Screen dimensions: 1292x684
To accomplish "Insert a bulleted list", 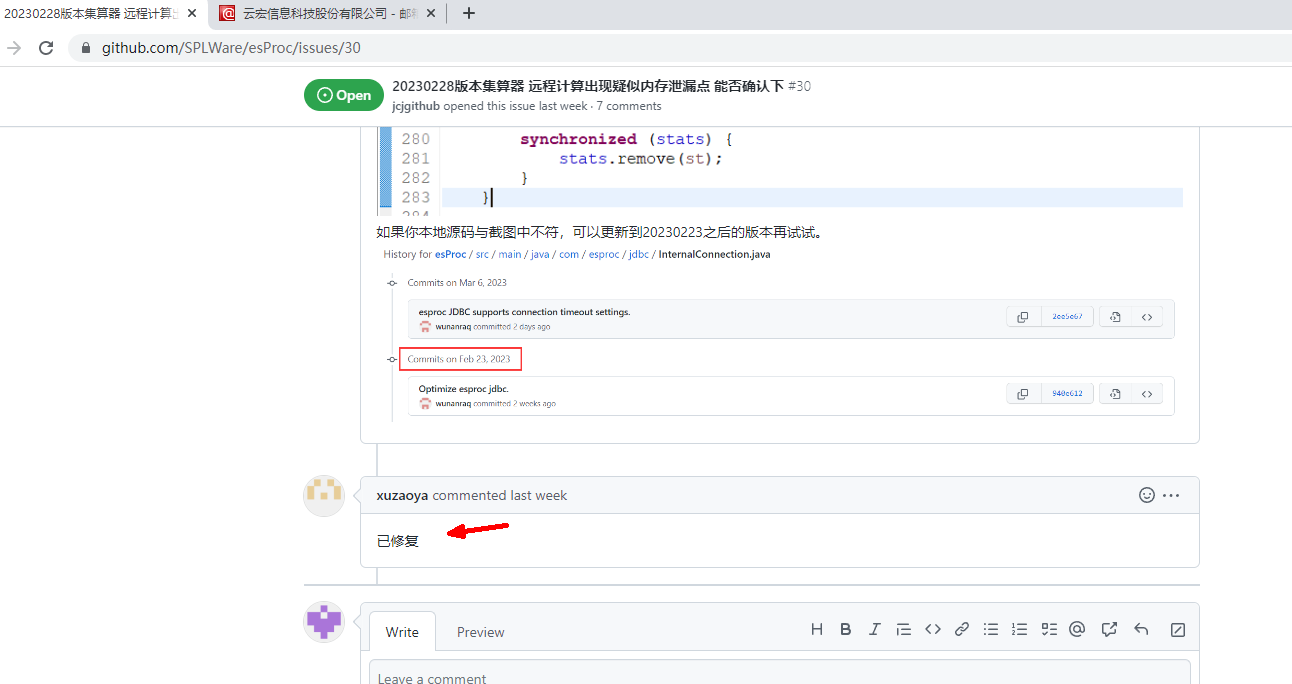I will 991,629.
